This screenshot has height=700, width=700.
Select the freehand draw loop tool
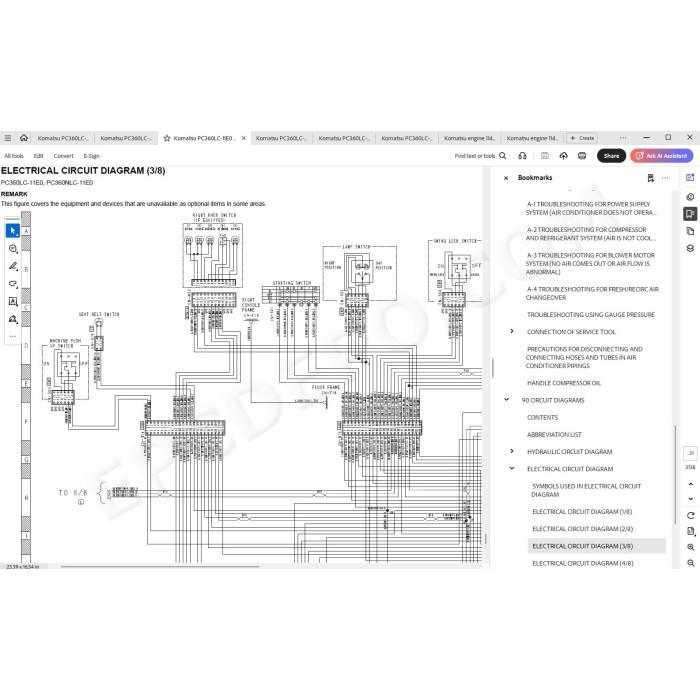[x=13, y=284]
